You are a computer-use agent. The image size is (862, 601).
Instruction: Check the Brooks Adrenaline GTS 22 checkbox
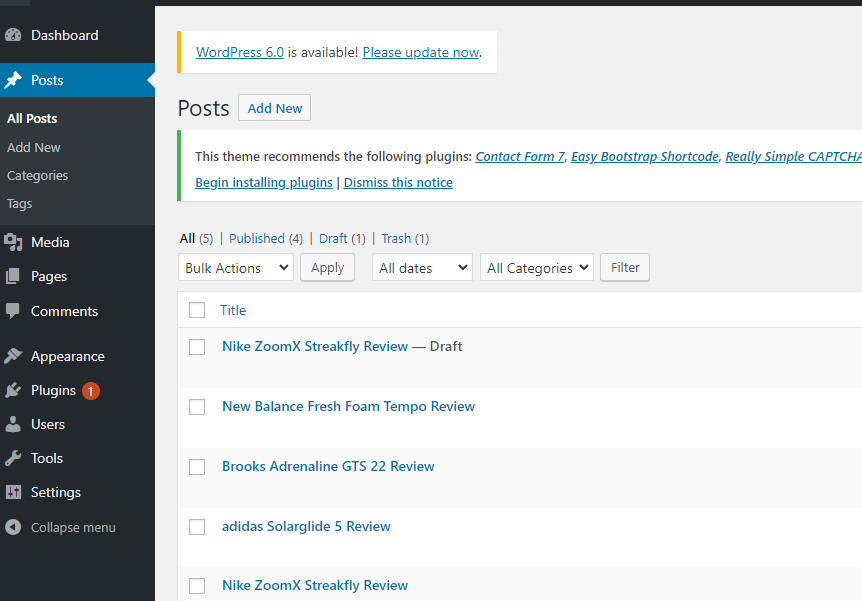pyautogui.click(x=197, y=467)
